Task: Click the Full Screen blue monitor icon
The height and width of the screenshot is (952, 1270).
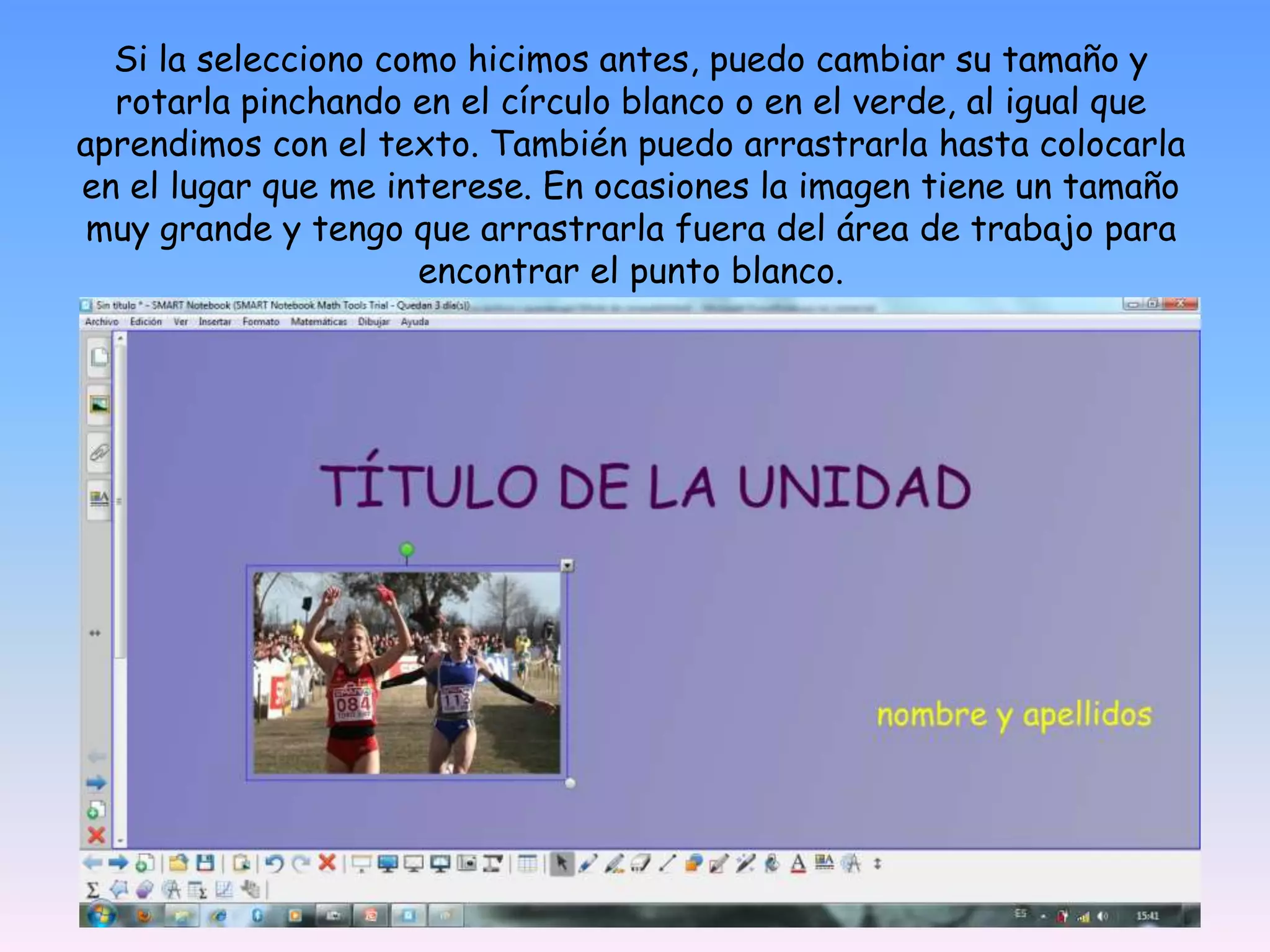Action: (388, 863)
